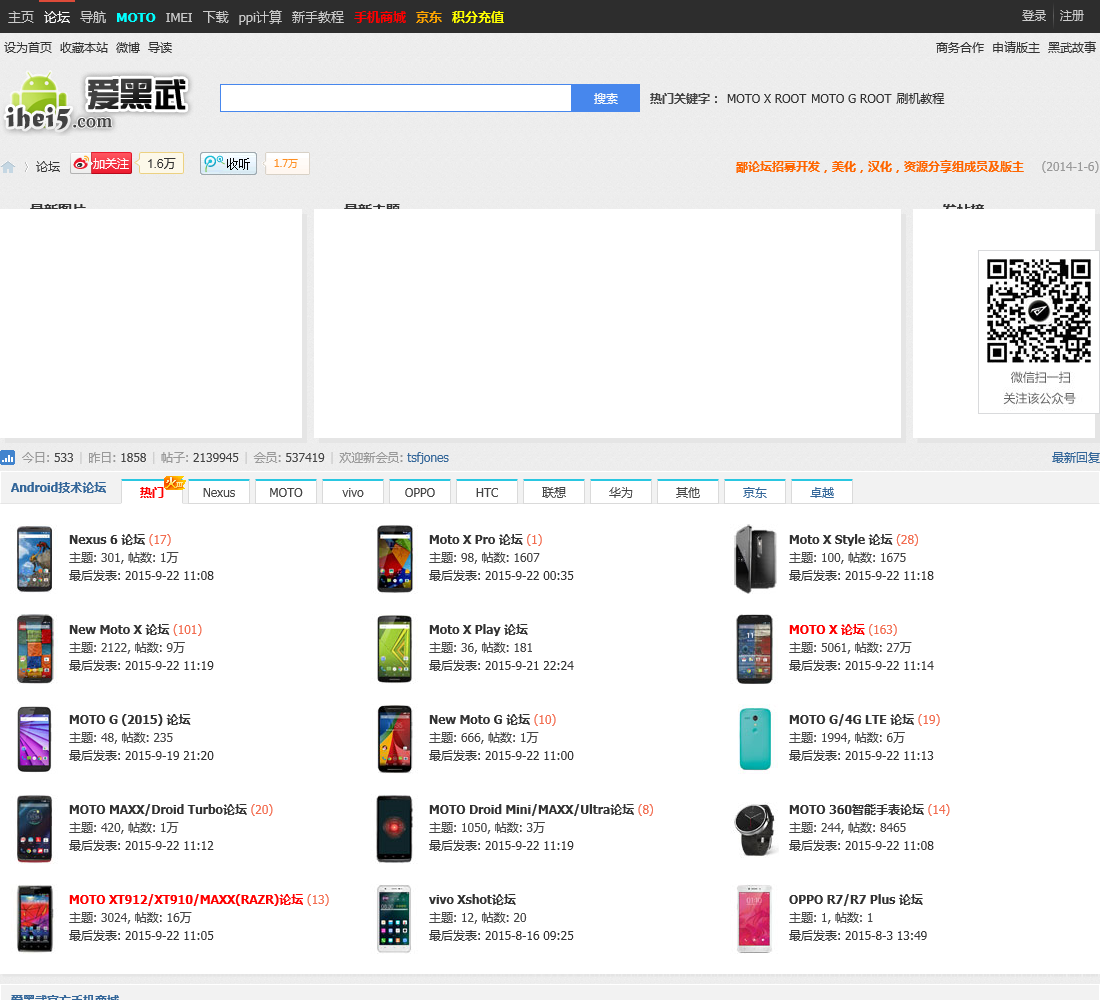Click the Tencent Weibo listen button

pos(229,164)
